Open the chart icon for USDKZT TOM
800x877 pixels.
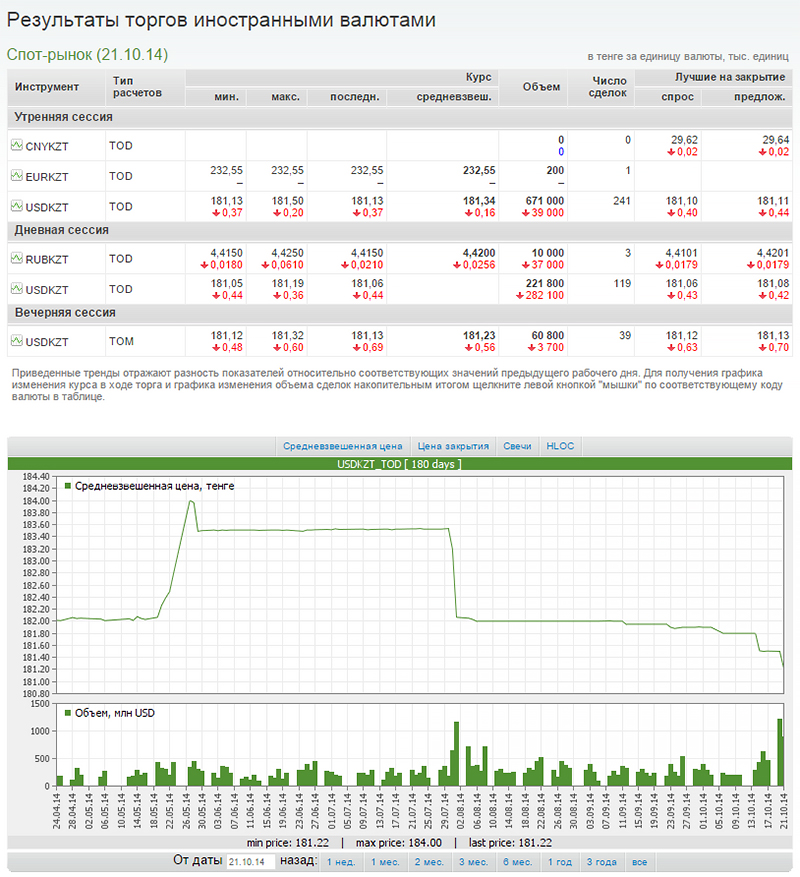[16, 341]
